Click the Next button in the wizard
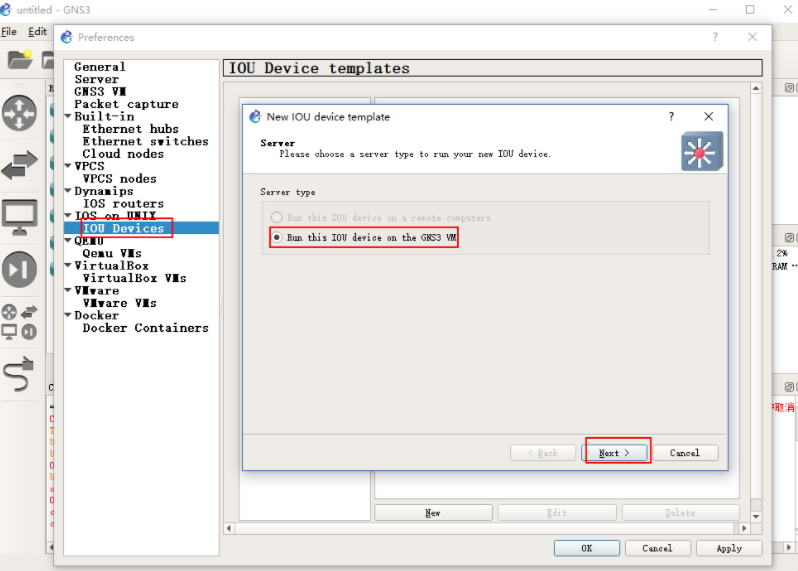The height and width of the screenshot is (571, 798). click(x=614, y=453)
